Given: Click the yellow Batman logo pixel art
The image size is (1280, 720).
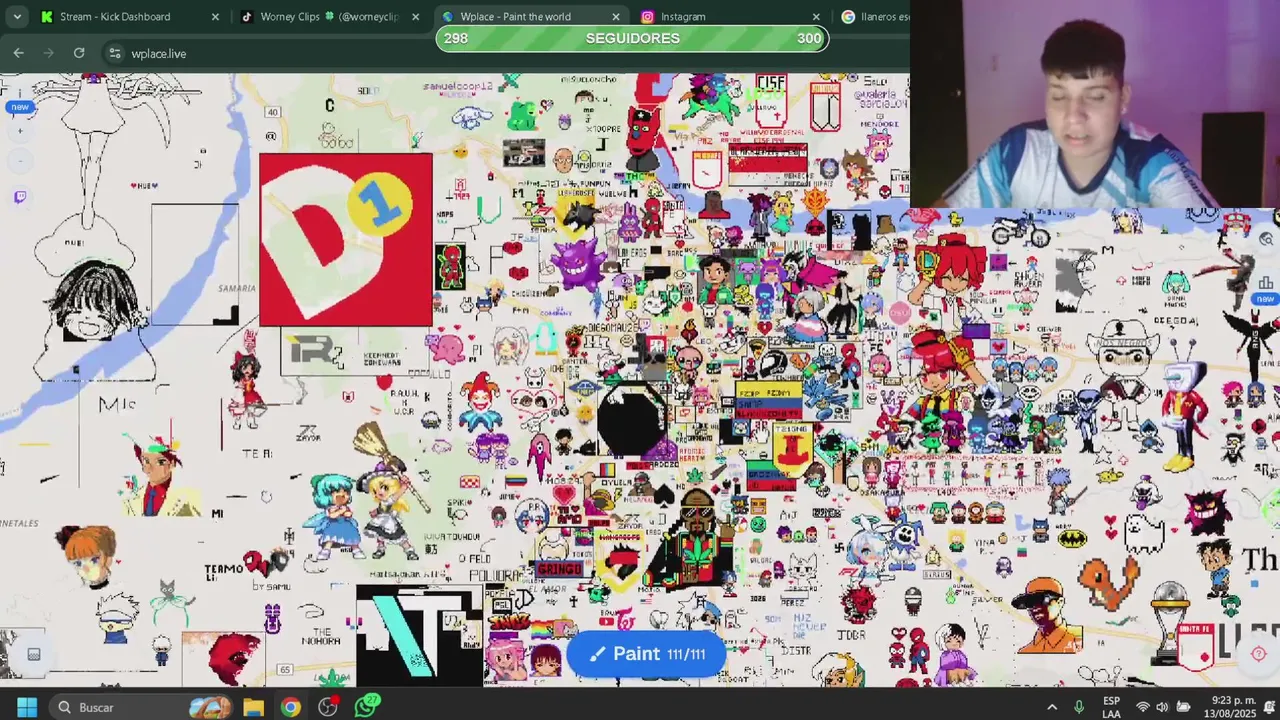Looking at the screenshot, I should pos(1072,539).
